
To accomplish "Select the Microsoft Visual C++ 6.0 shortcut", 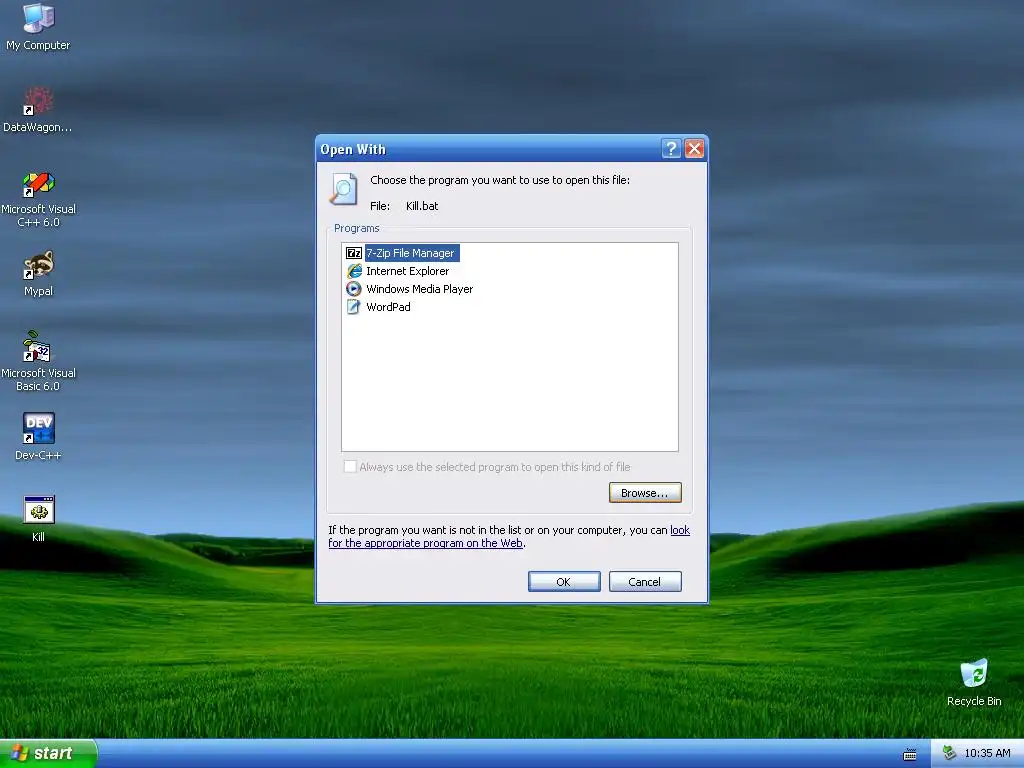I will tap(38, 199).
